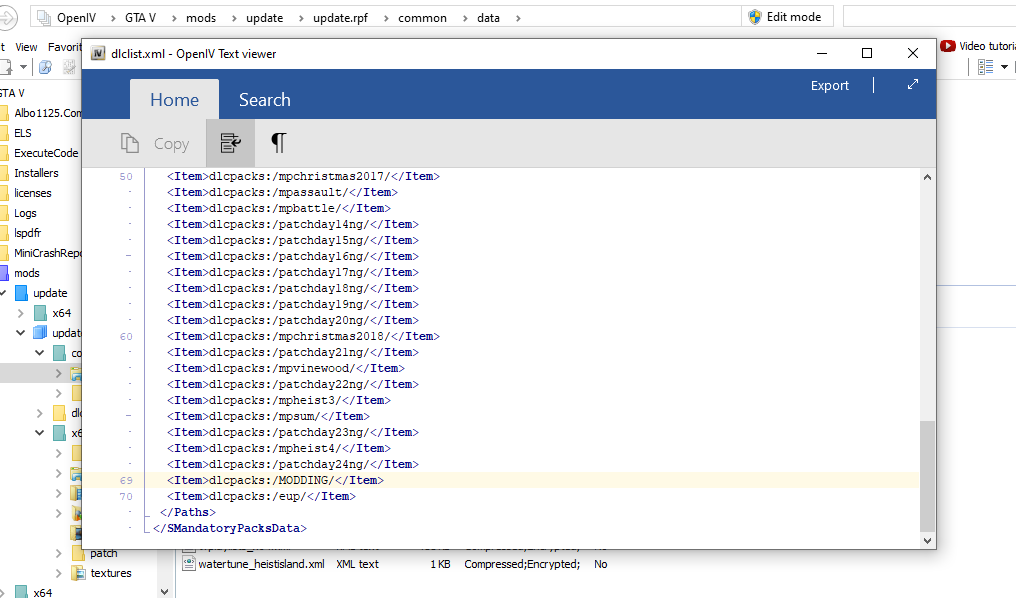Expand the patch folder in tree
Screen dimensions: 1016x598
click(x=58, y=553)
